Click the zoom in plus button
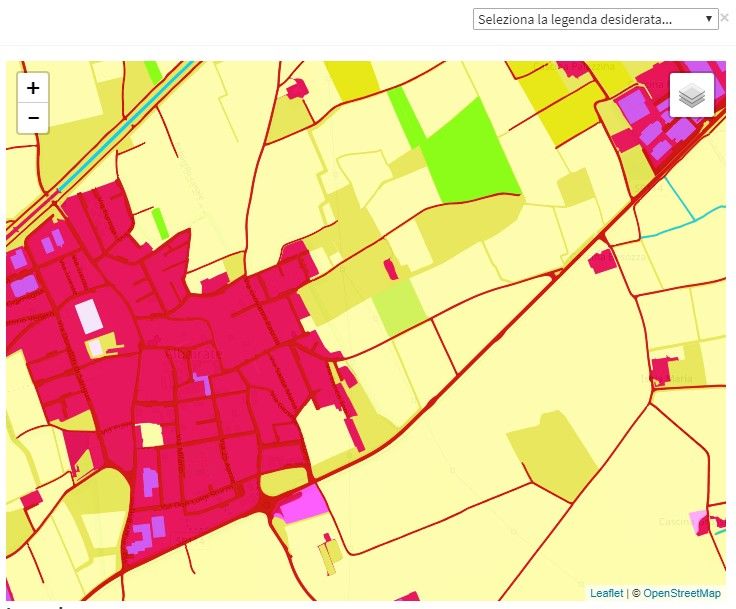This screenshot has width=736, height=609. [33, 88]
